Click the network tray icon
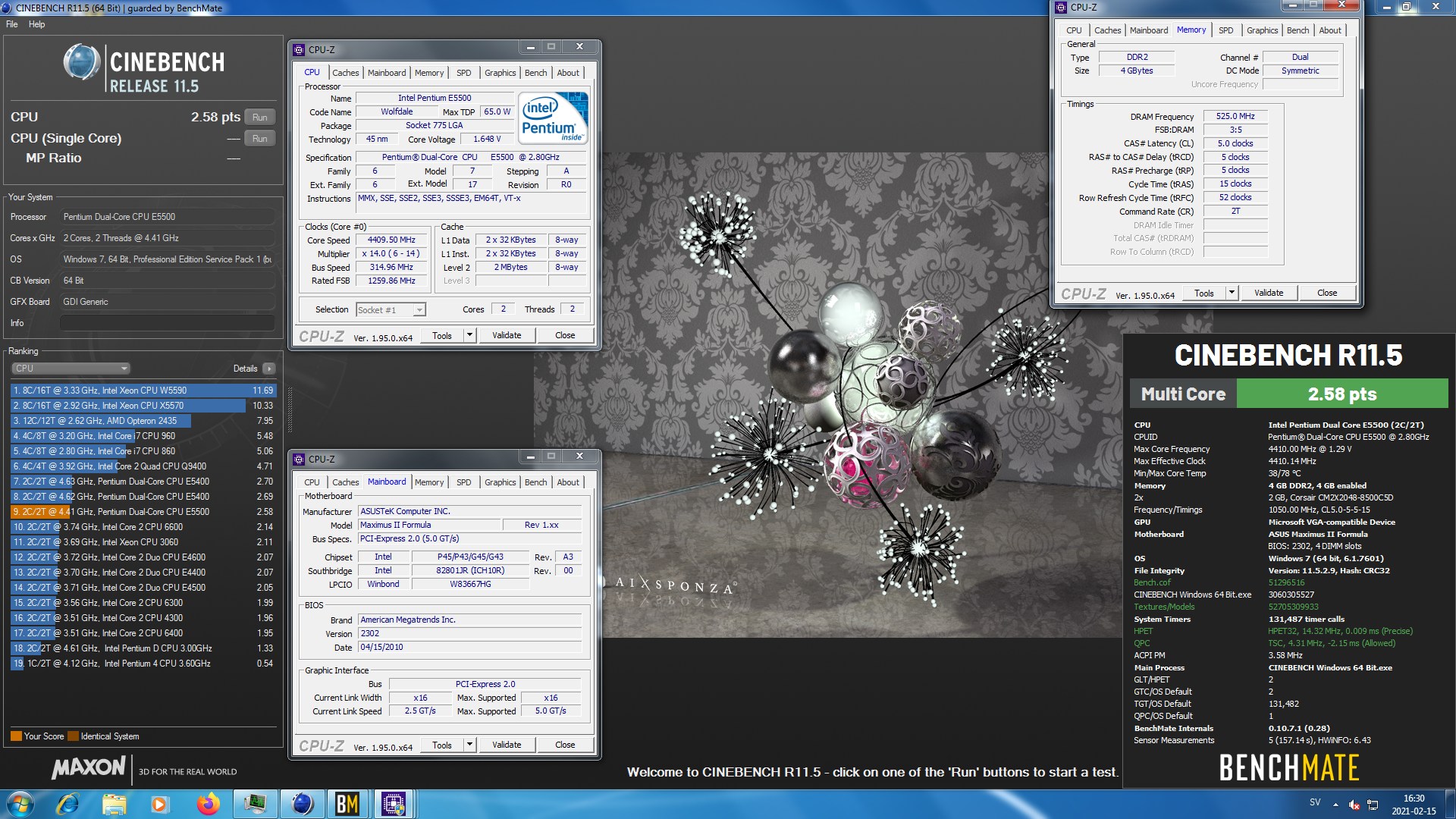Screen dimensions: 1456x819 (x=1373, y=805)
